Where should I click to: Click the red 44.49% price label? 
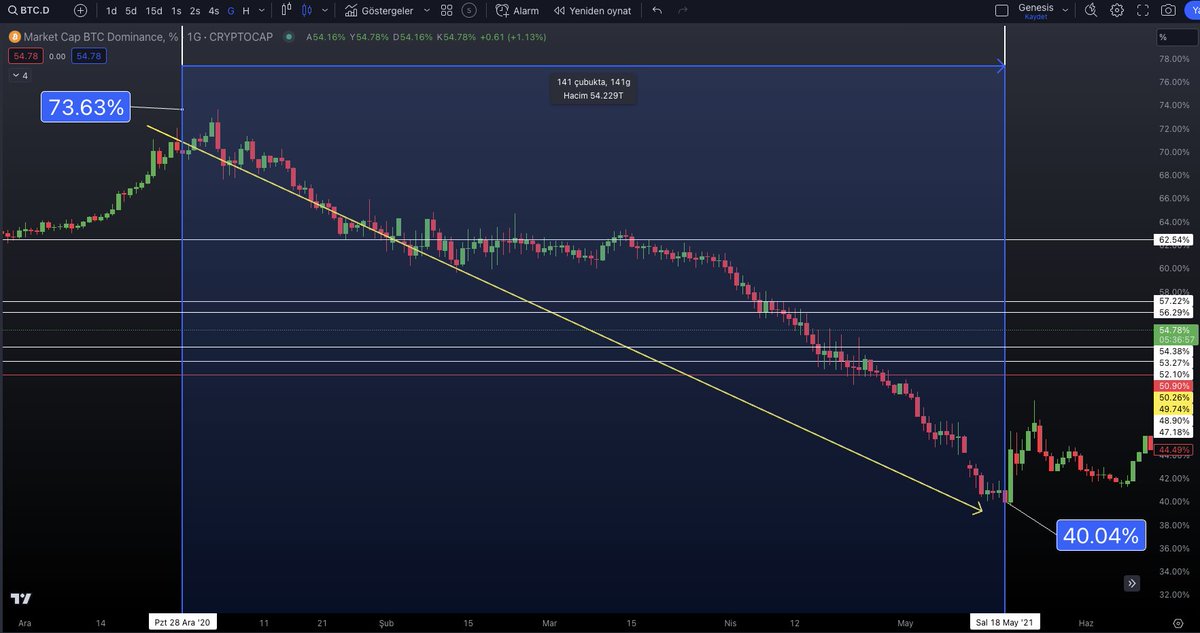point(1174,450)
